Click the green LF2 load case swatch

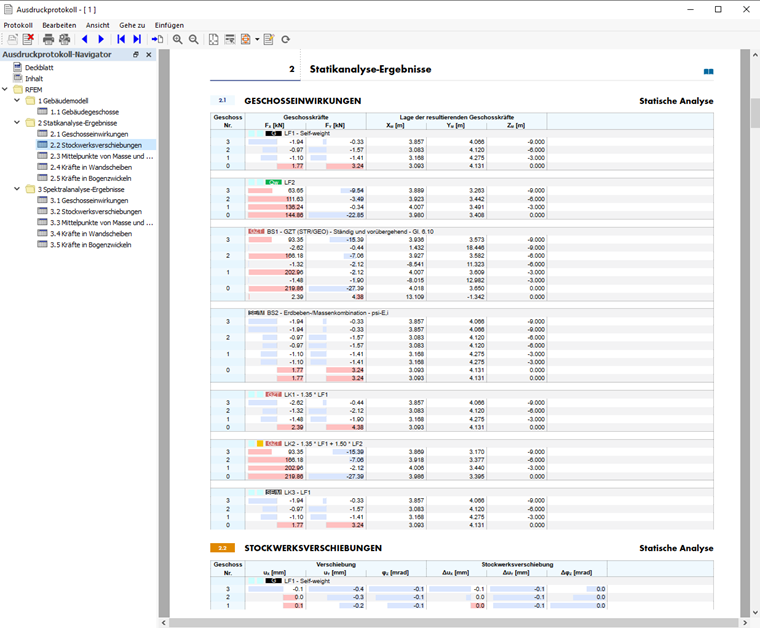[273, 182]
